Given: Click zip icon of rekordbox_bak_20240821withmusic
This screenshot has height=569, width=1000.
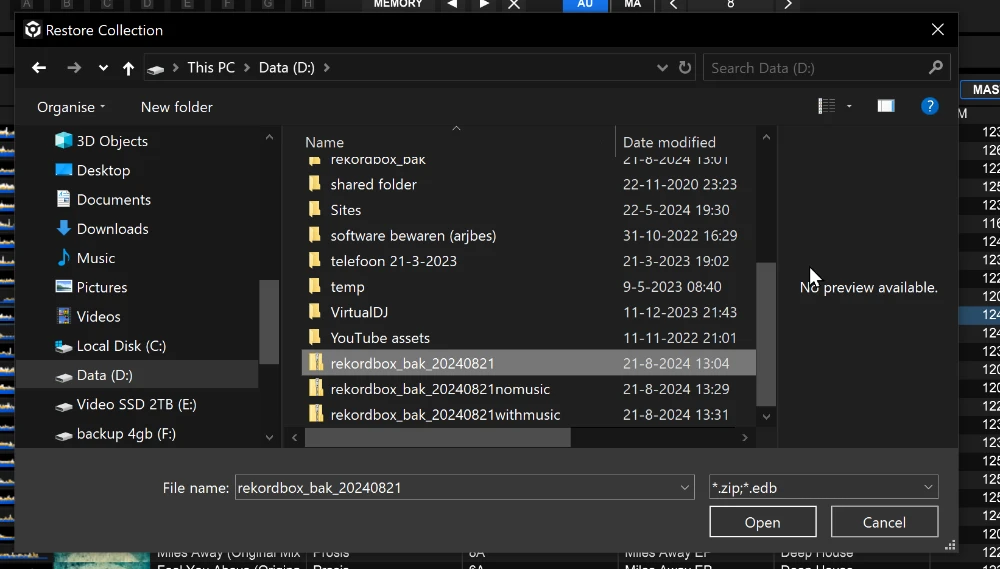Looking at the screenshot, I should [x=316, y=413].
